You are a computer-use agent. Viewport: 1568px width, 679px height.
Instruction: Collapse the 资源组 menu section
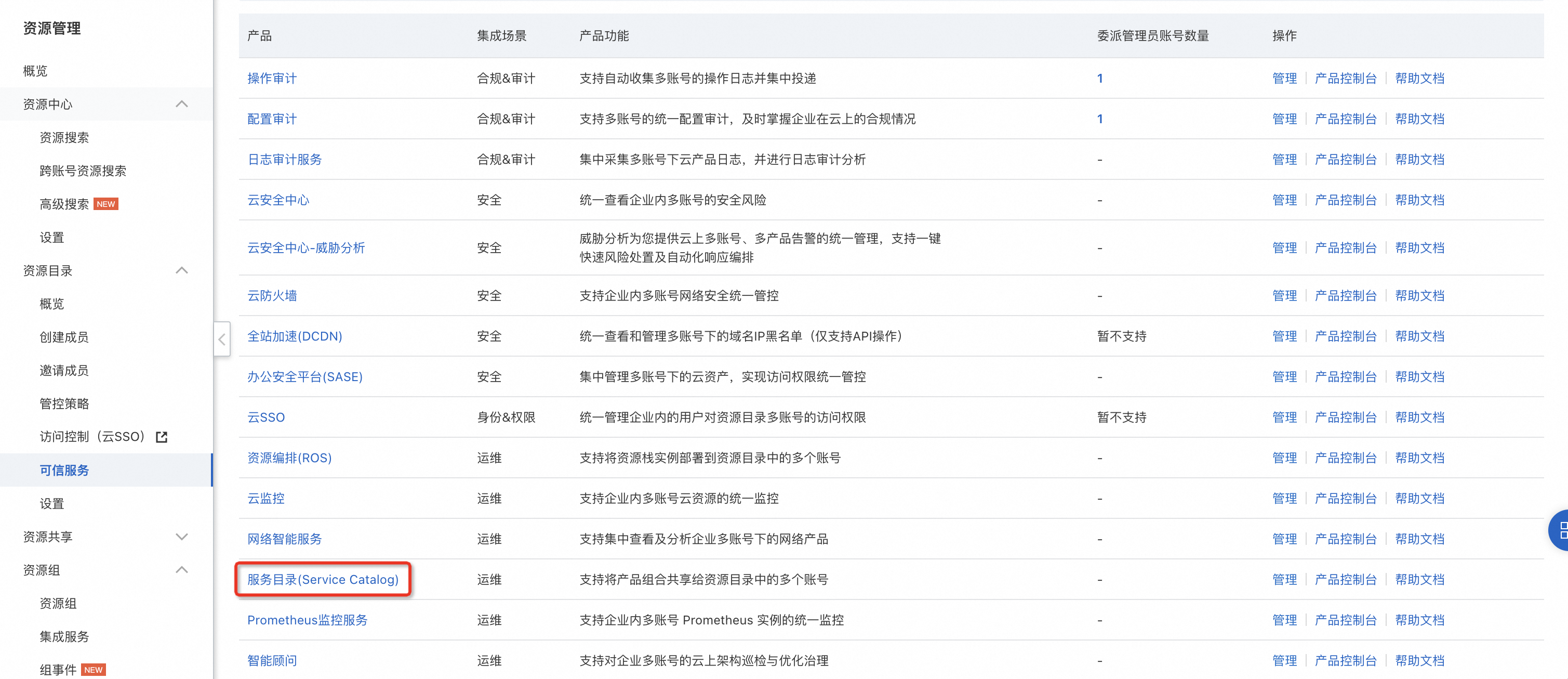coord(181,570)
